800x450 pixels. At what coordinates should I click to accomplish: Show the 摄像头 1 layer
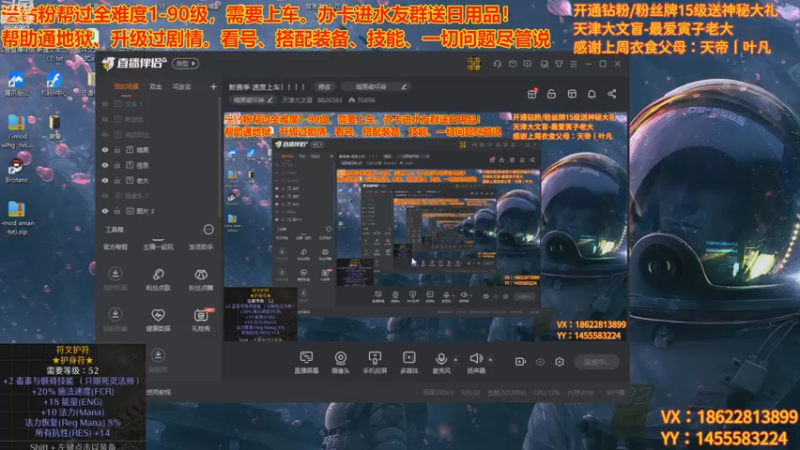point(105,196)
